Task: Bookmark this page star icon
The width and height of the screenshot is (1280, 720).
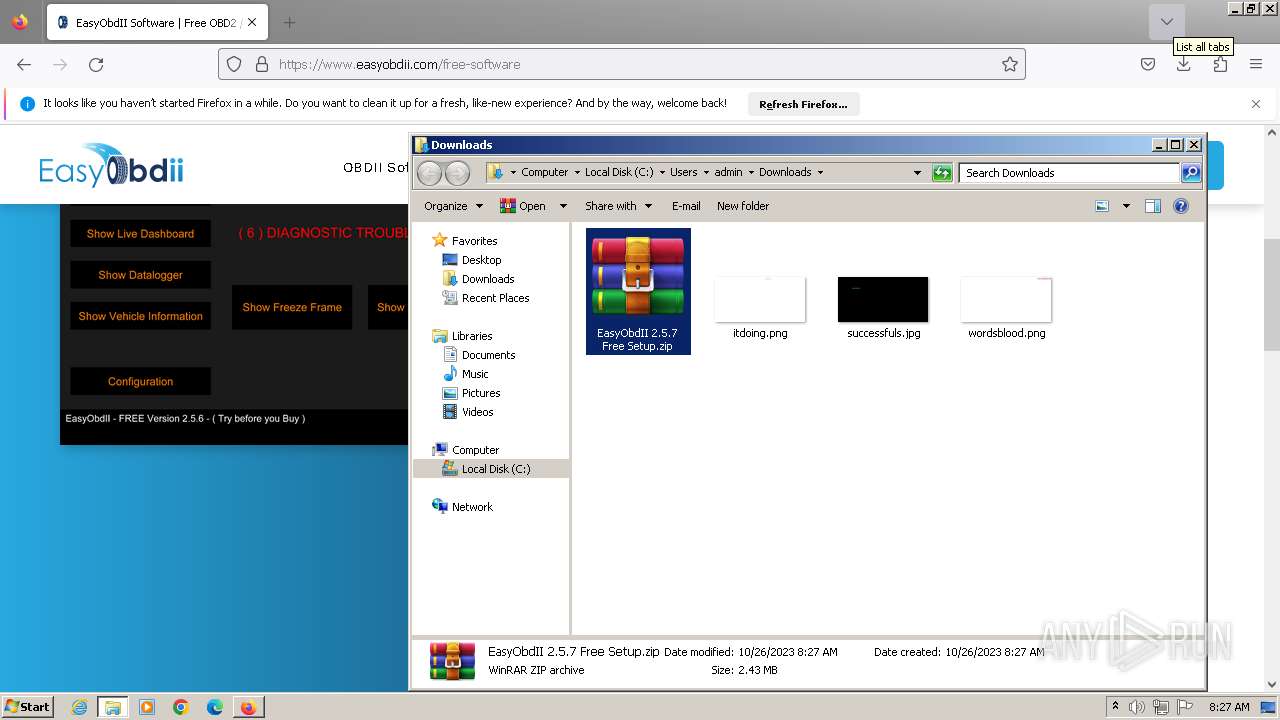Action: point(1010,64)
